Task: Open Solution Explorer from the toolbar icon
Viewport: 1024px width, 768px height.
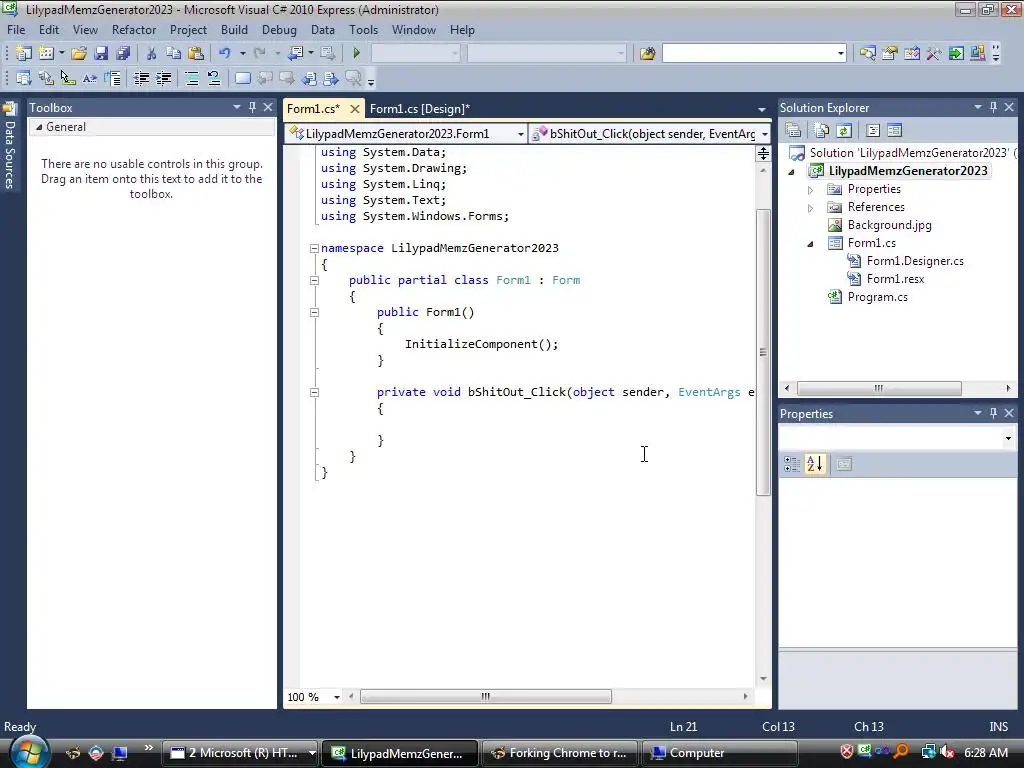Action: pyautogui.click(x=867, y=54)
